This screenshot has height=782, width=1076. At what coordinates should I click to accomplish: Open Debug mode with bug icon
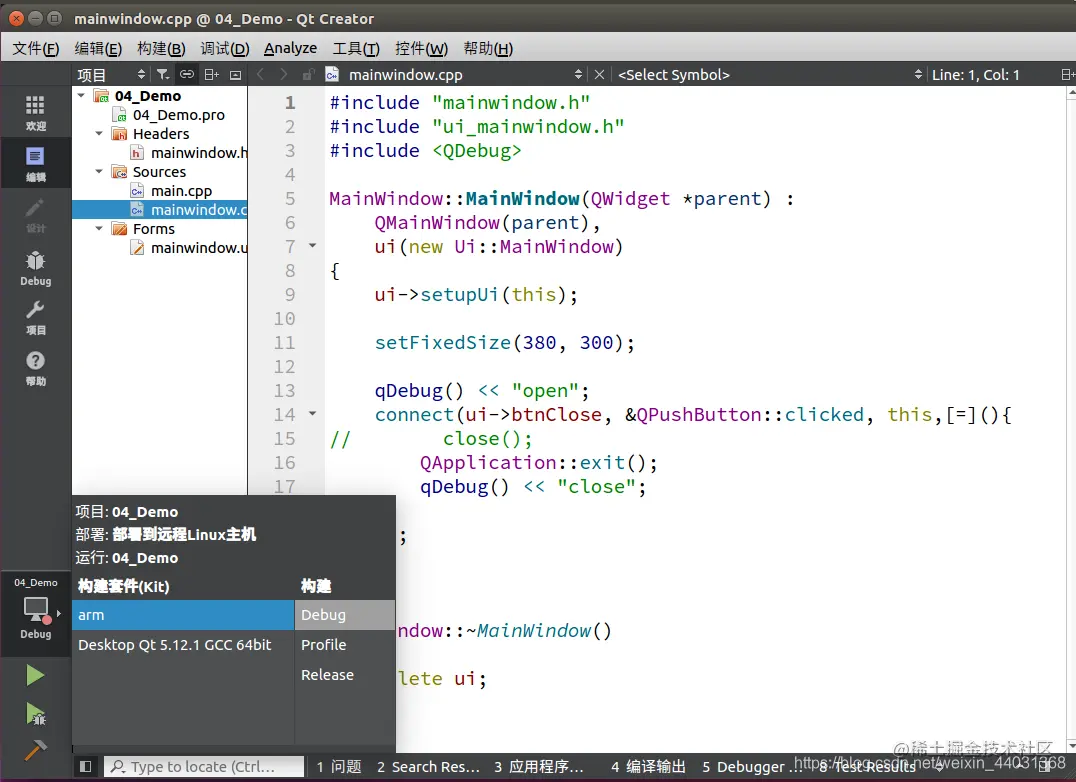click(36, 267)
